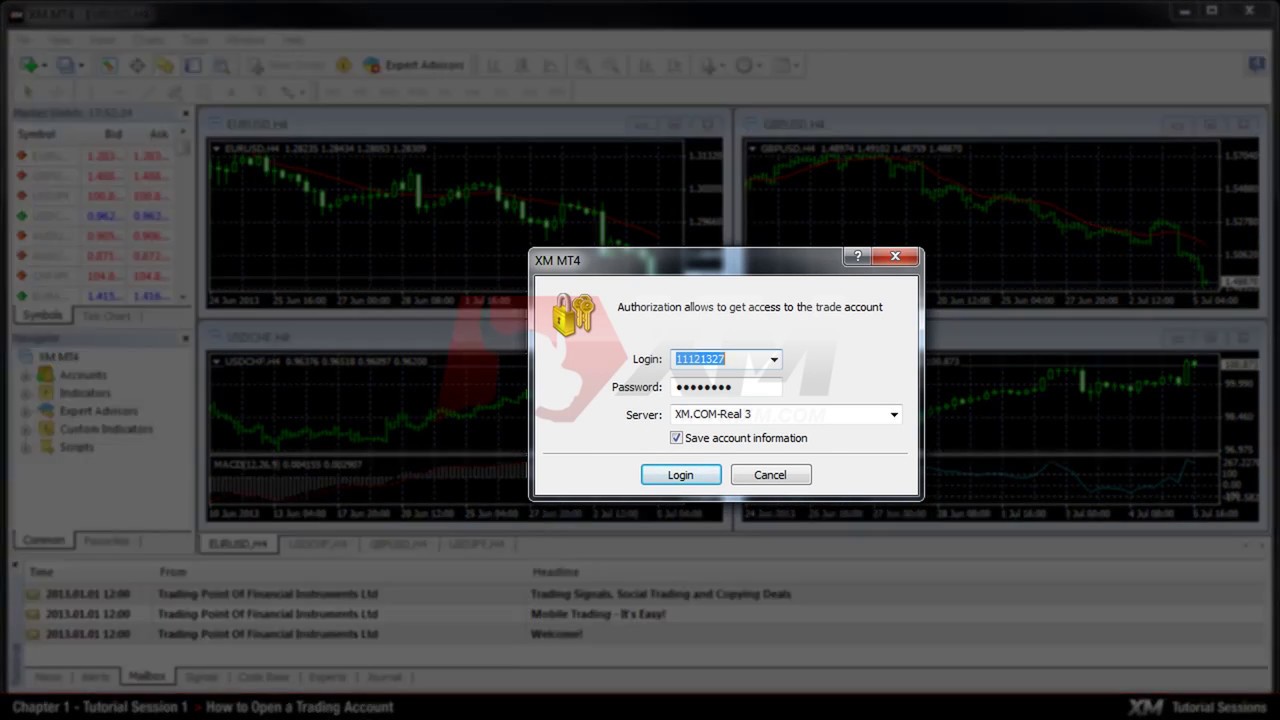Expand the Accounts tree node

click(26, 376)
